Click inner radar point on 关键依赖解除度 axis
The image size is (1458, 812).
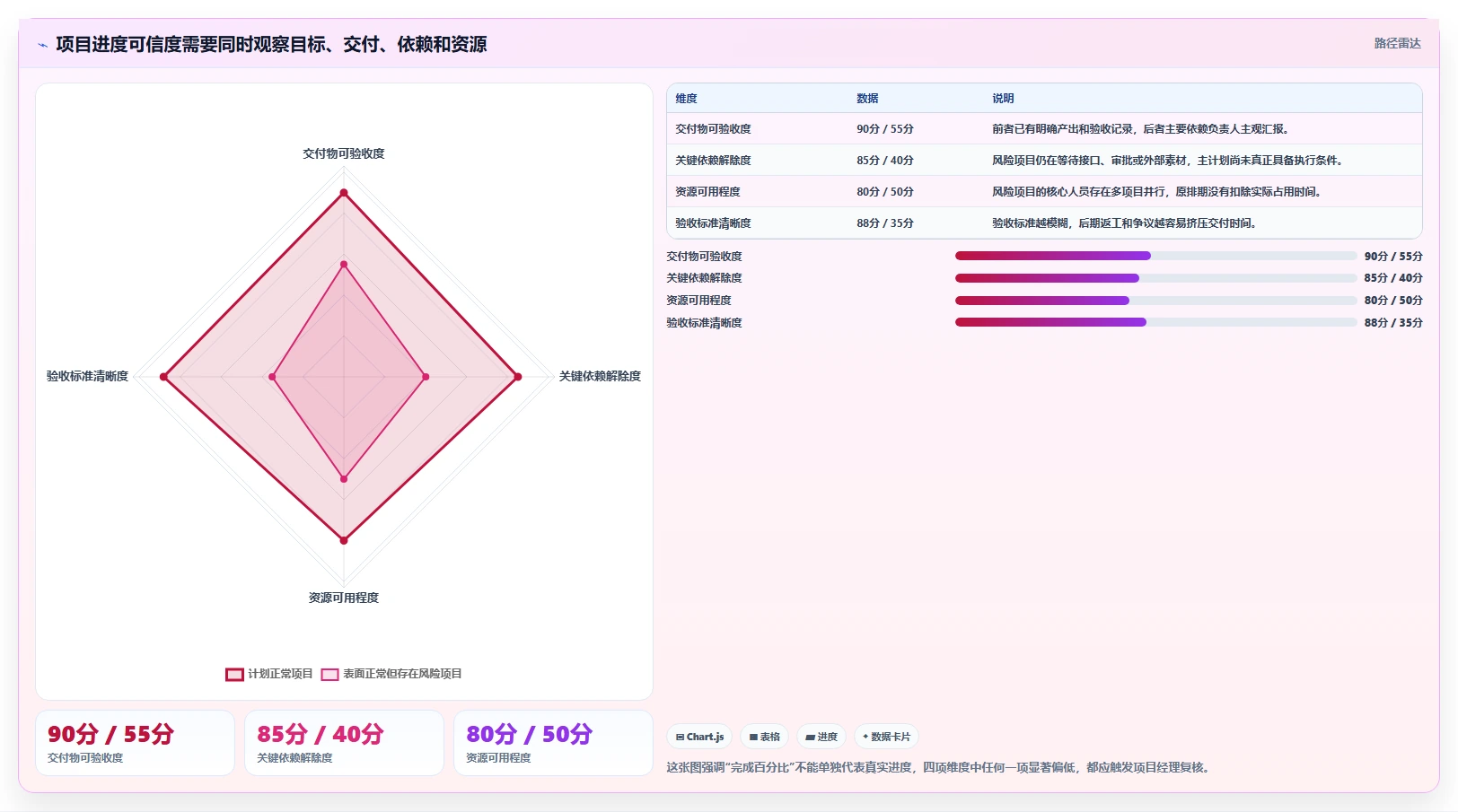pyautogui.click(x=426, y=377)
